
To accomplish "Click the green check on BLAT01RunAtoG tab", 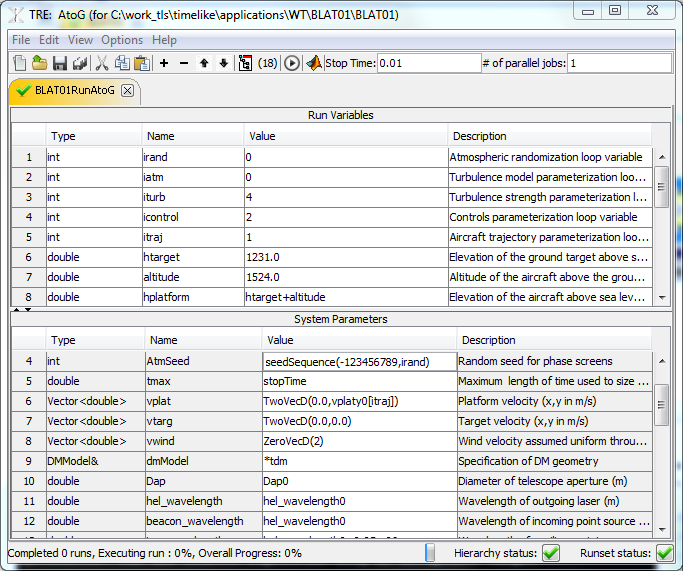I will click(23, 90).
